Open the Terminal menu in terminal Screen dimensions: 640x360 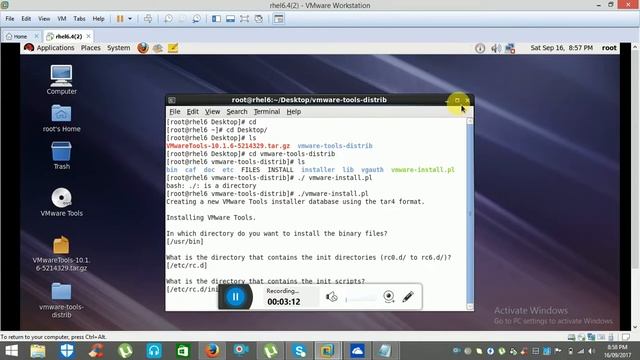(x=267, y=112)
